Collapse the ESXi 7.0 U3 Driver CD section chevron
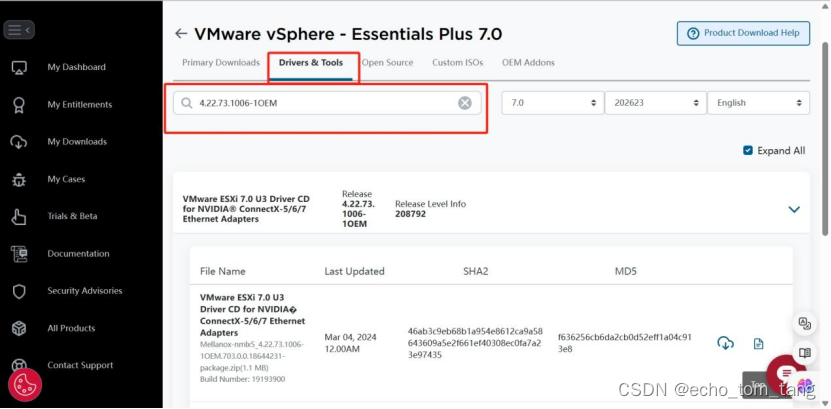The height and width of the screenshot is (409, 831). point(794,209)
